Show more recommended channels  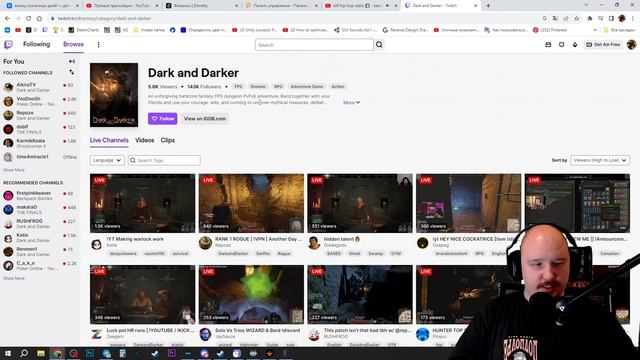(14, 278)
